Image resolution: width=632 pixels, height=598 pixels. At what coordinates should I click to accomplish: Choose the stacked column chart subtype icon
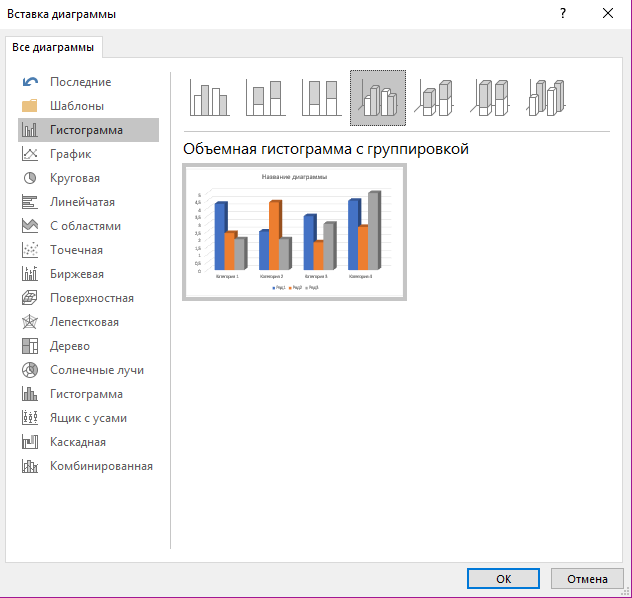click(266, 98)
